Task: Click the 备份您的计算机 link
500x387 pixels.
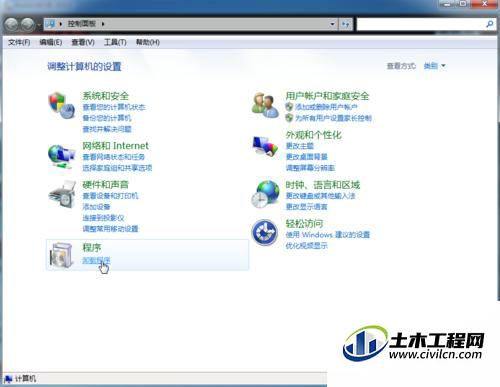Action: pos(107,118)
